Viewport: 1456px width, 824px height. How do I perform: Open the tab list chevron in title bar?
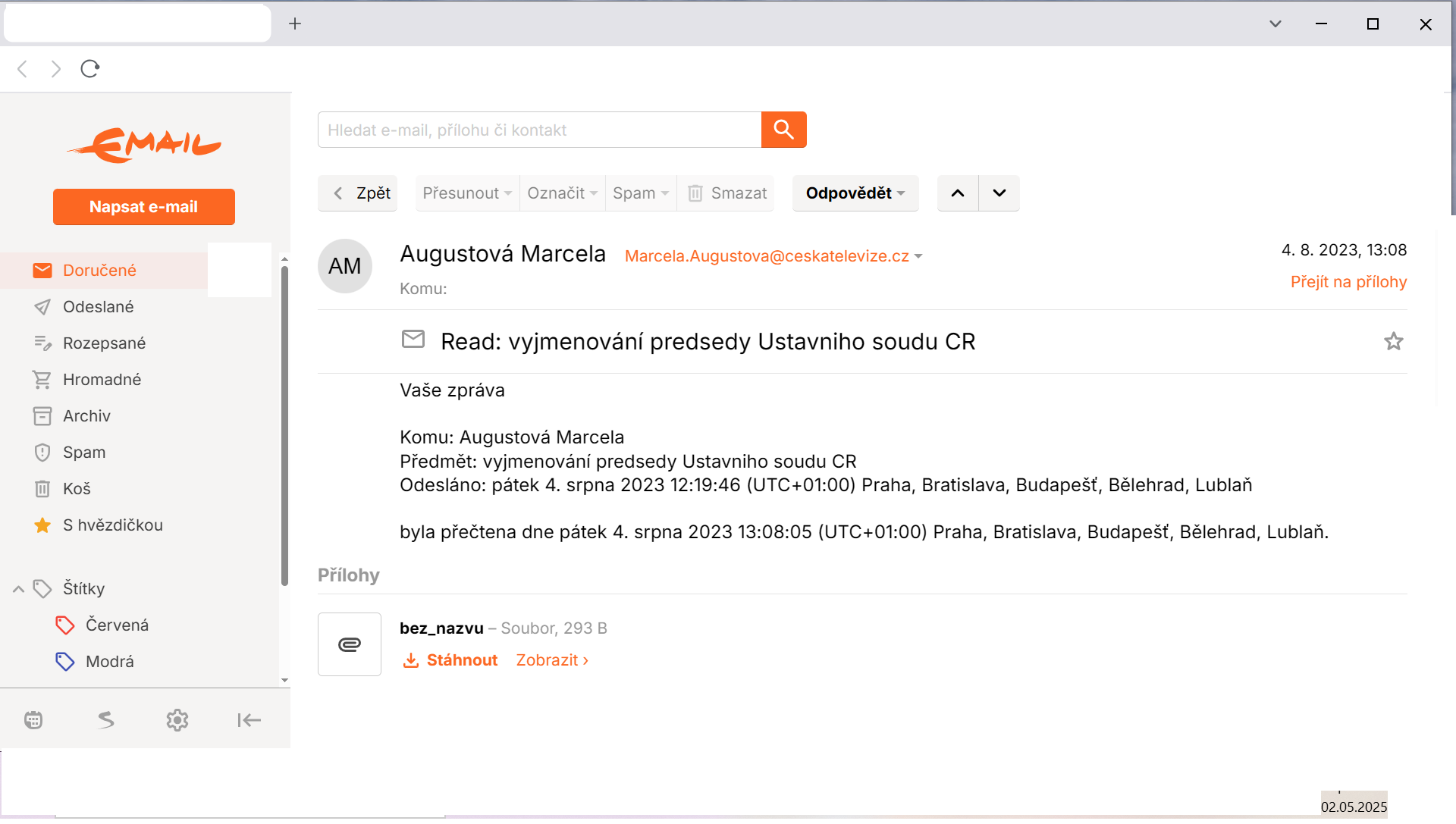(1276, 23)
